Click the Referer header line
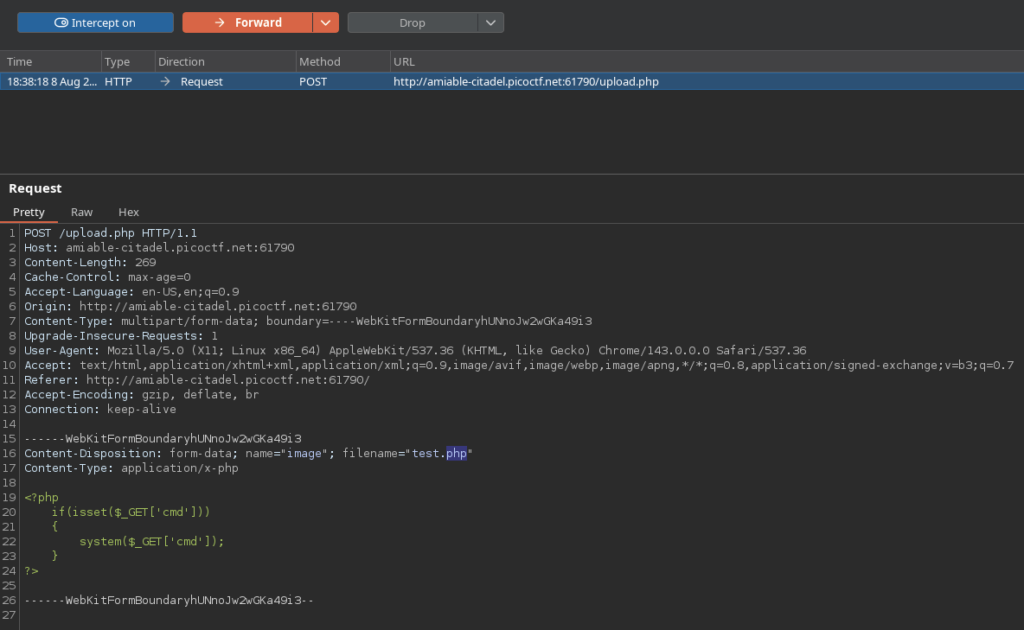 [197, 380]
